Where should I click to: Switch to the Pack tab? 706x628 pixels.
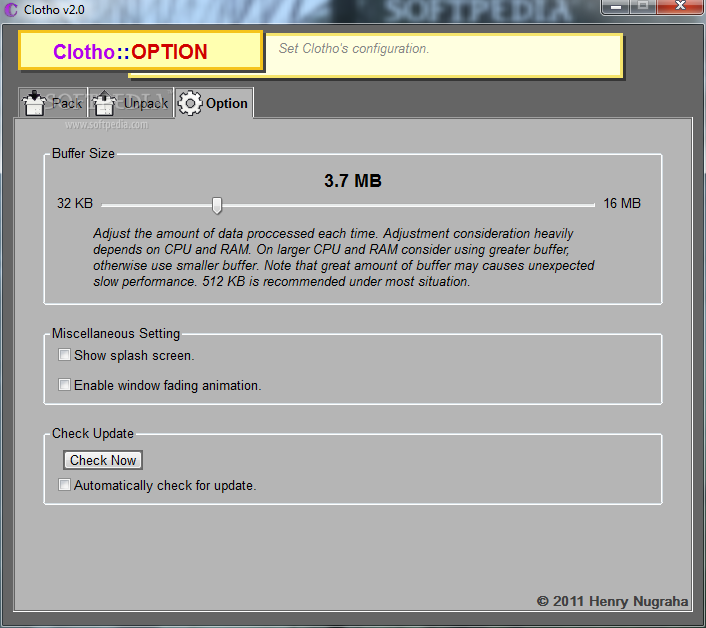coord(53,103)
